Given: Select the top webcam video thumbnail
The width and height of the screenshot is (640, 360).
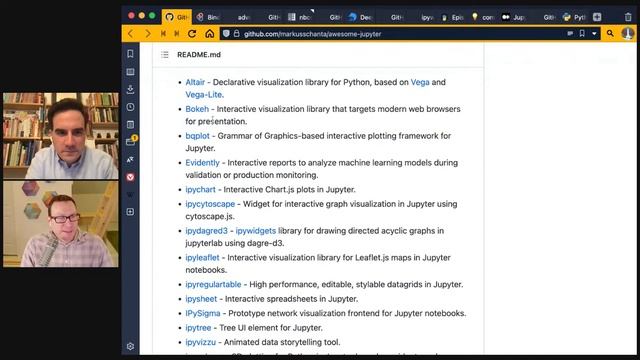Looking at the screenshot, I should (x=61, y=136).
